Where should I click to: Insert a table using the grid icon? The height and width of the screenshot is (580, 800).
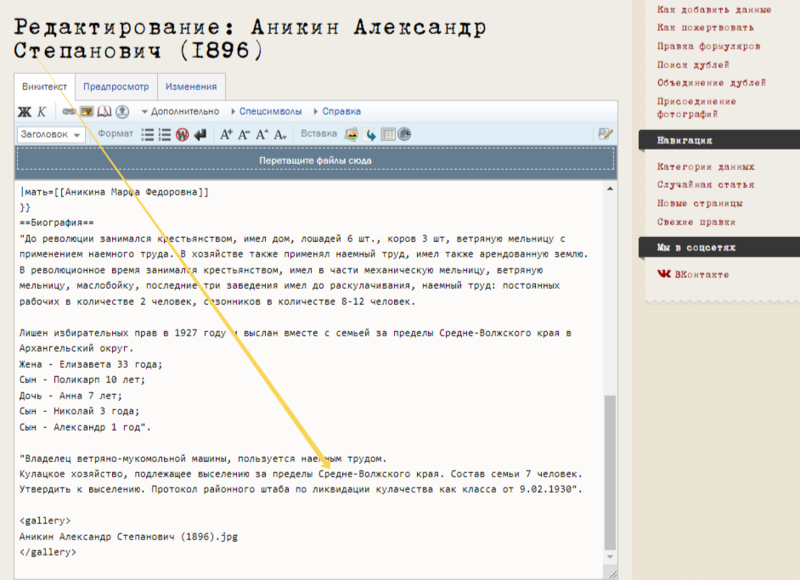click(387, 134)
